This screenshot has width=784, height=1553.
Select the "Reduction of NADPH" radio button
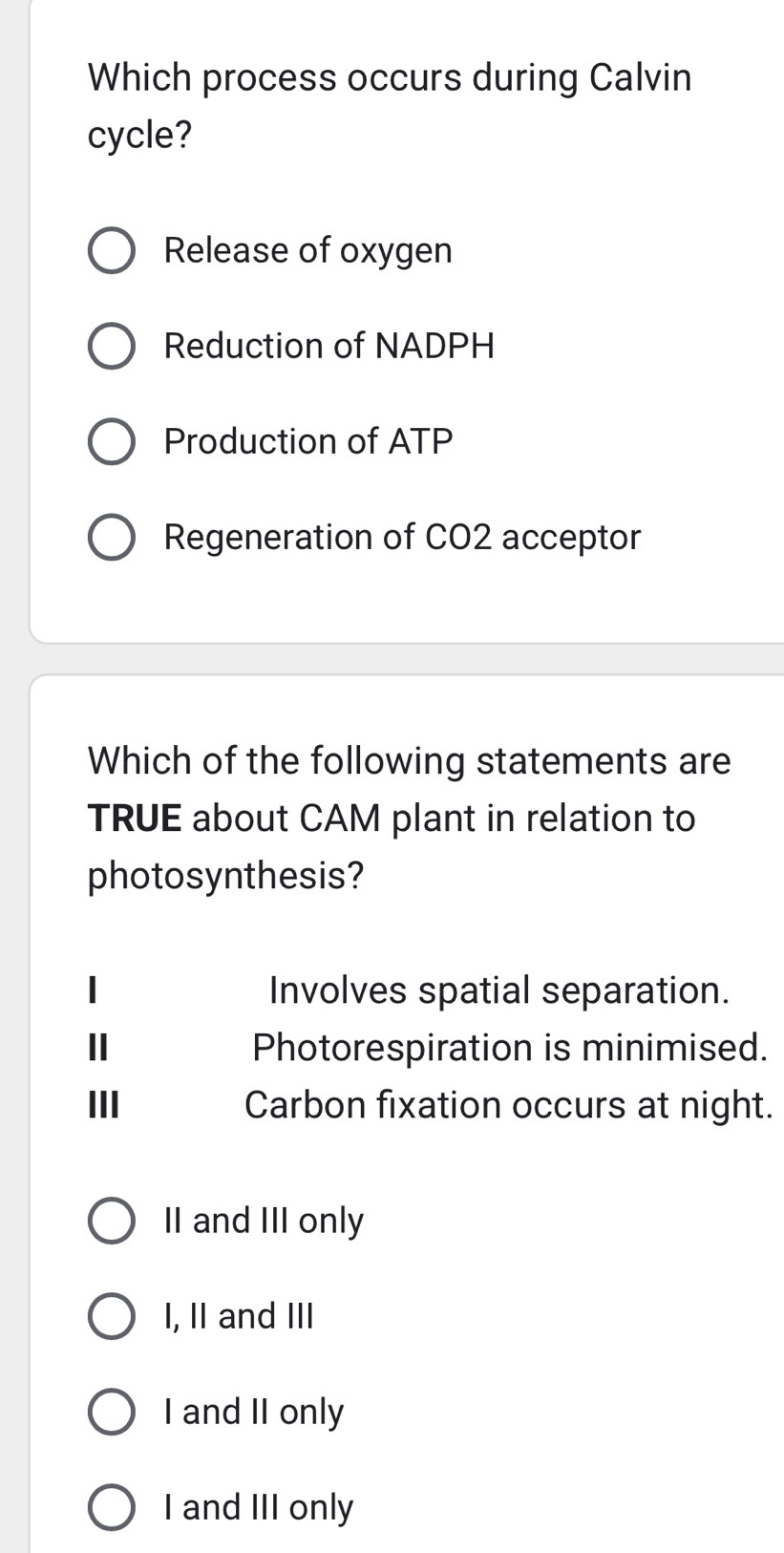coord(111,346)
